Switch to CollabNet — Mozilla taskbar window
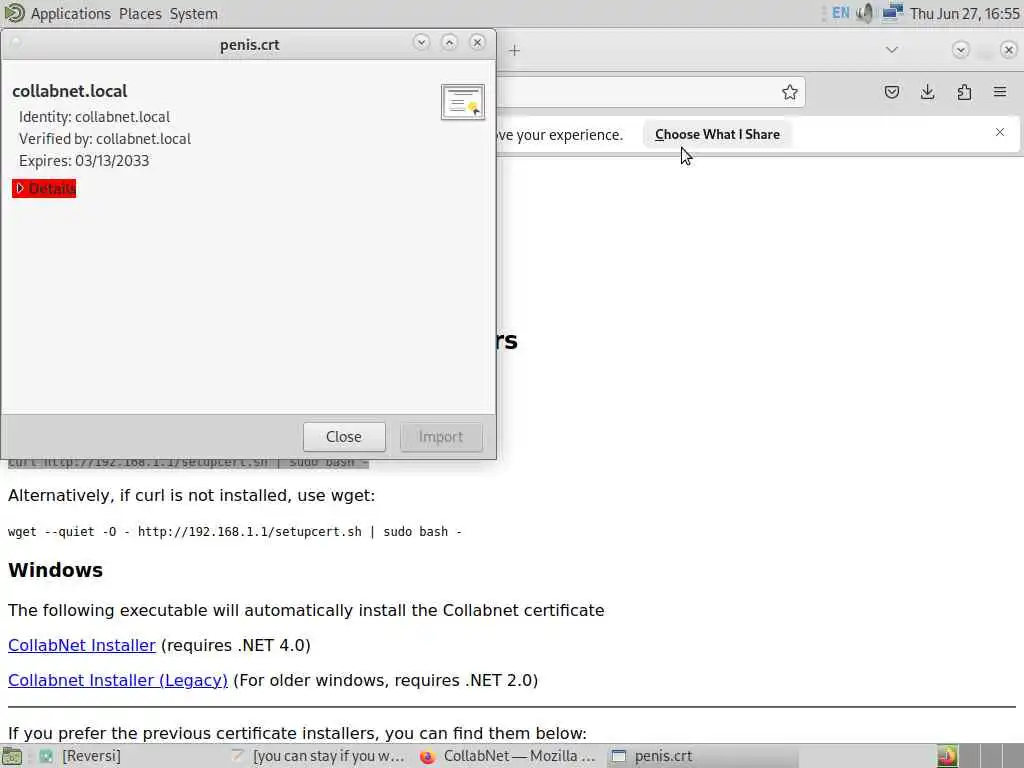The width and height of the screenshot is (1024, 768). 508,756
